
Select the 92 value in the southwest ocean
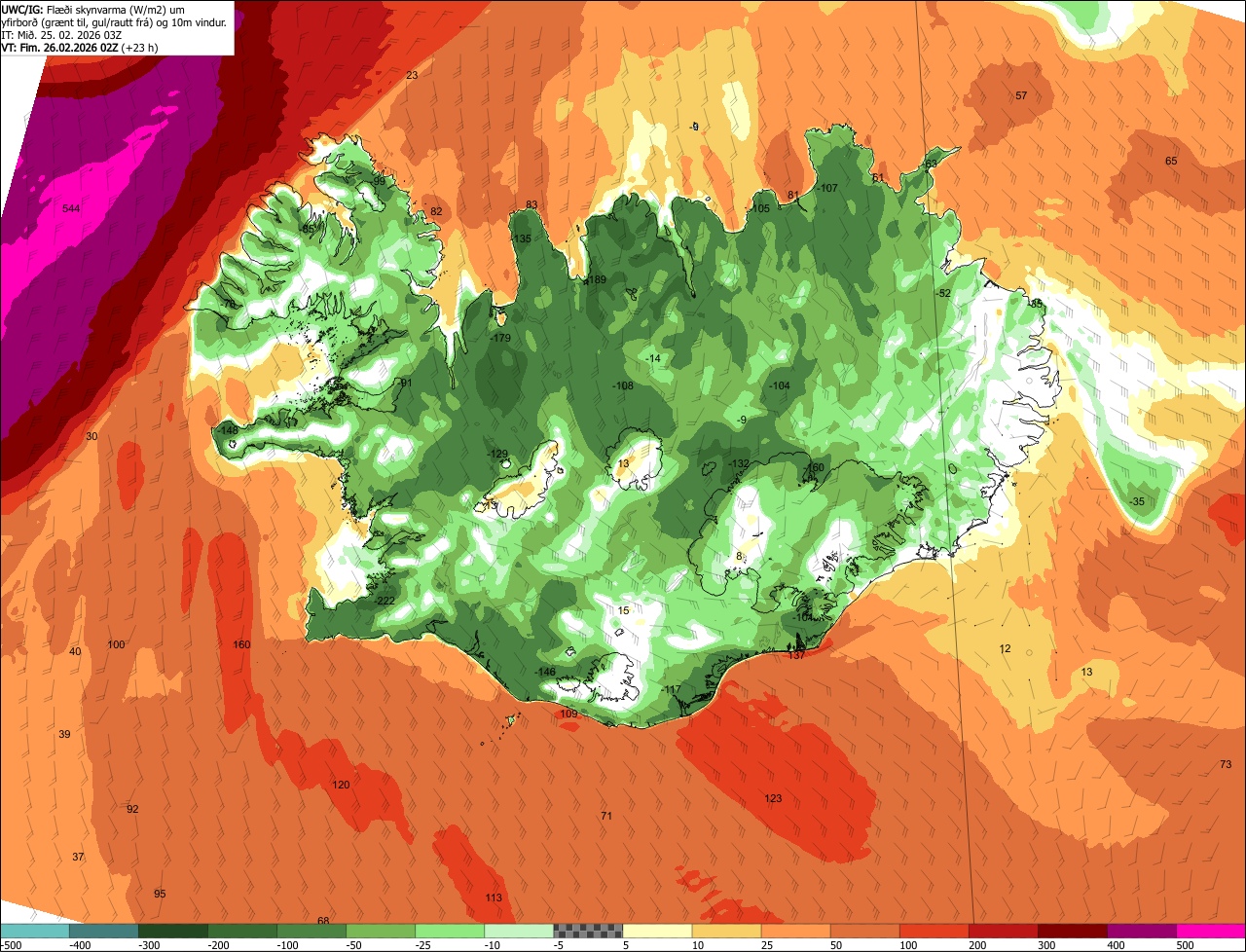point(133,810)
